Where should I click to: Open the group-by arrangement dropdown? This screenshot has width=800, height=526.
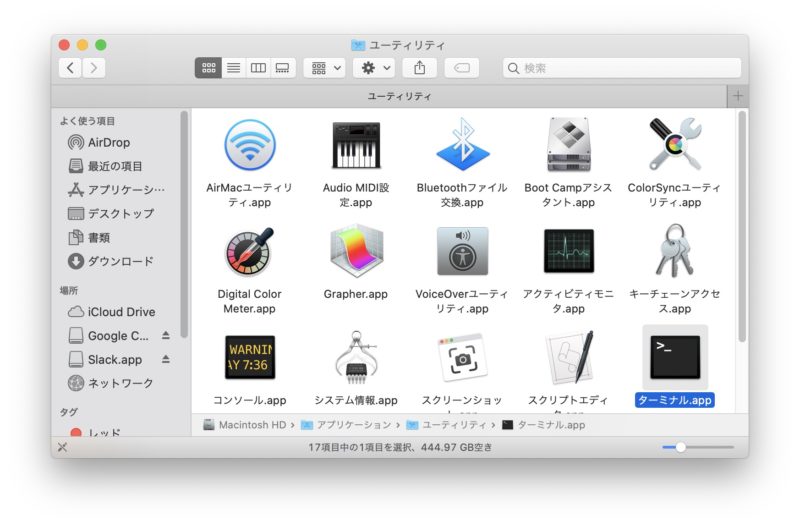point(324,68)
